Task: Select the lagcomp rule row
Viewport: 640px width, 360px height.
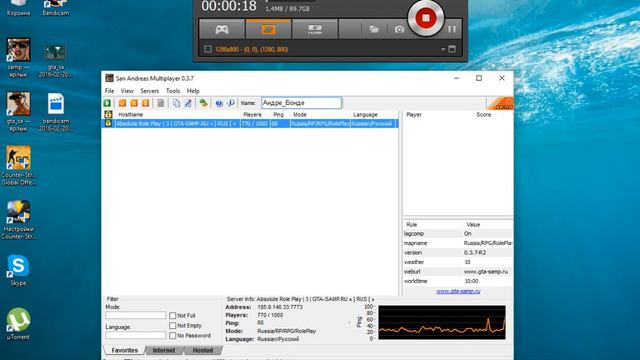Action: (458, 233)
